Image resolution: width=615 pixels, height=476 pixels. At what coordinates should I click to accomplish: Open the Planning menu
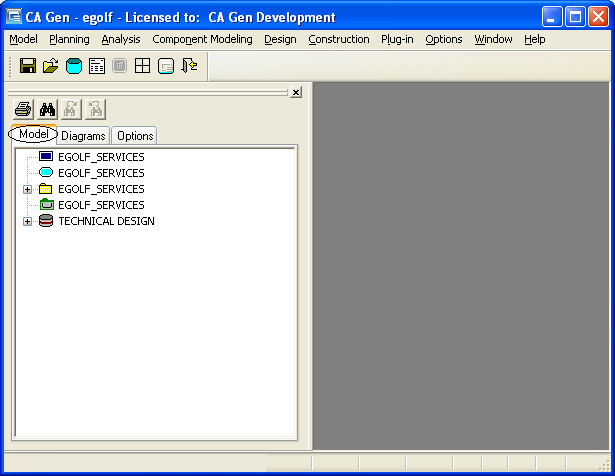69,39
